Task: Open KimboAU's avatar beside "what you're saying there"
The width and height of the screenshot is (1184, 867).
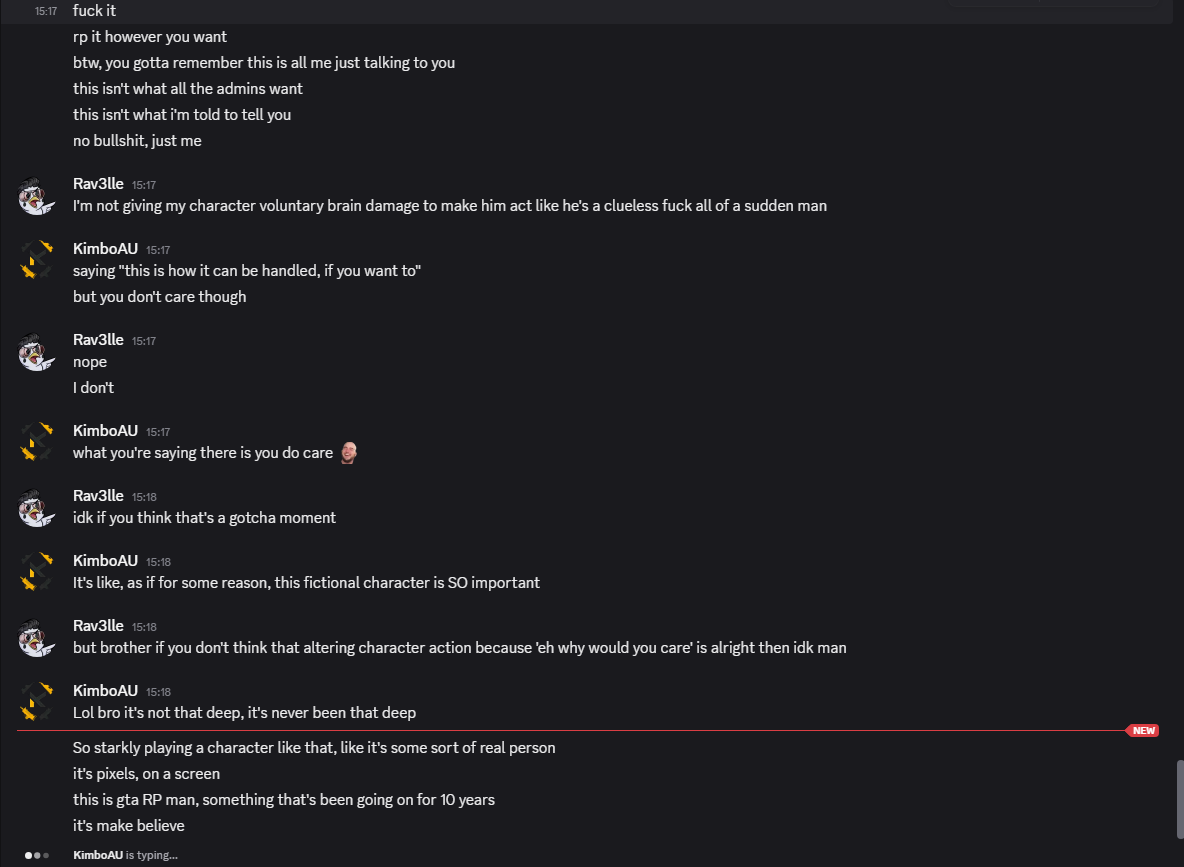Action: 36,443
